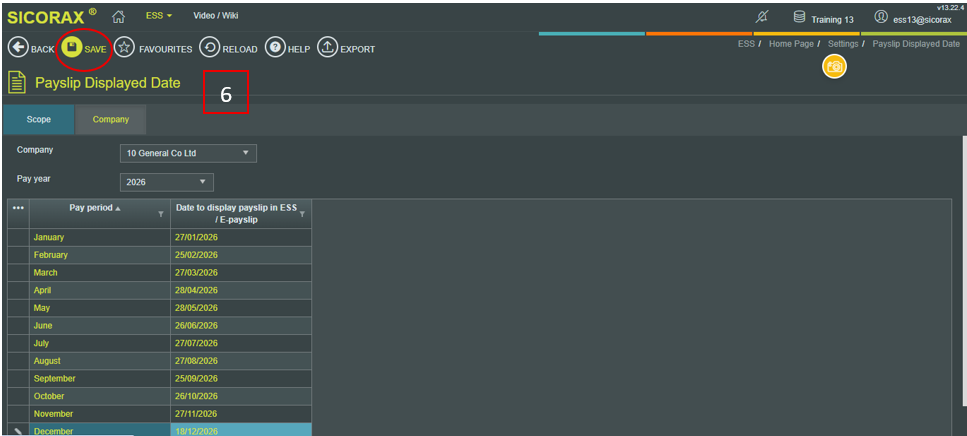967x436 pixels.
Task: Sort by the Pay period column header
Action: click(x=93, y=208)
